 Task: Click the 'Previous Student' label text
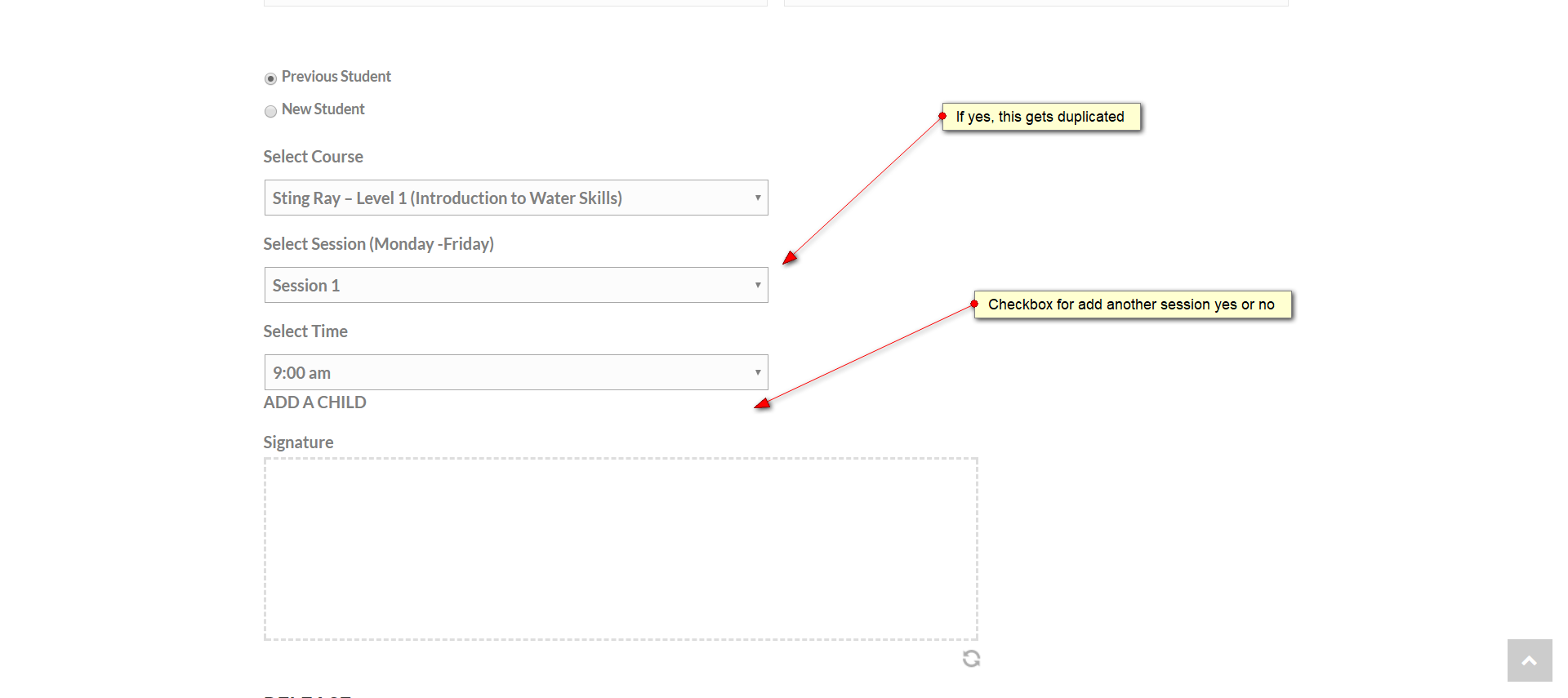point(336,77)
